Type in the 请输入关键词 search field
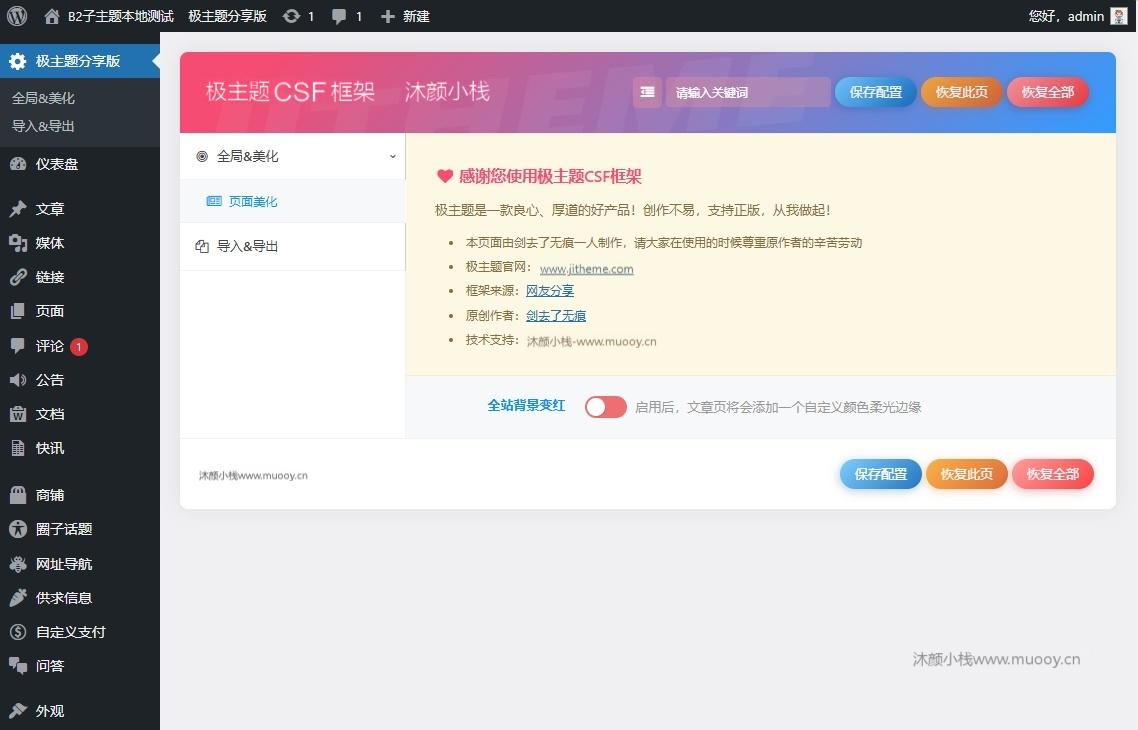This screenshot has height=730, width=1138. pyautogui.click(x=748, y=92)
